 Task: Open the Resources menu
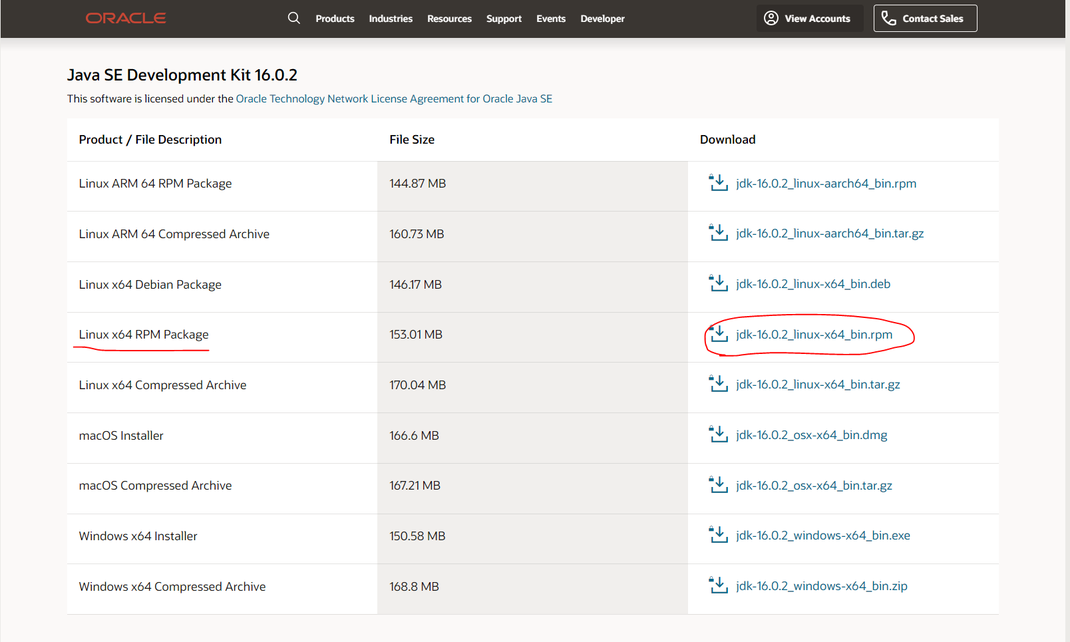[x=449, y=18]
